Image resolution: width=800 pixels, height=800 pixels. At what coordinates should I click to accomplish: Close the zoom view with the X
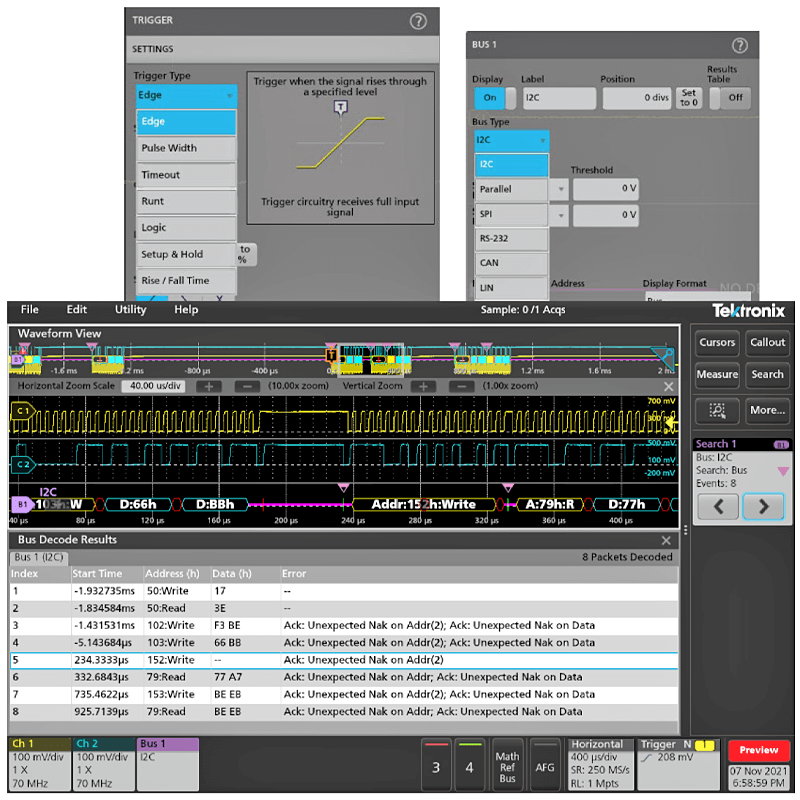[x=669, y=386]
